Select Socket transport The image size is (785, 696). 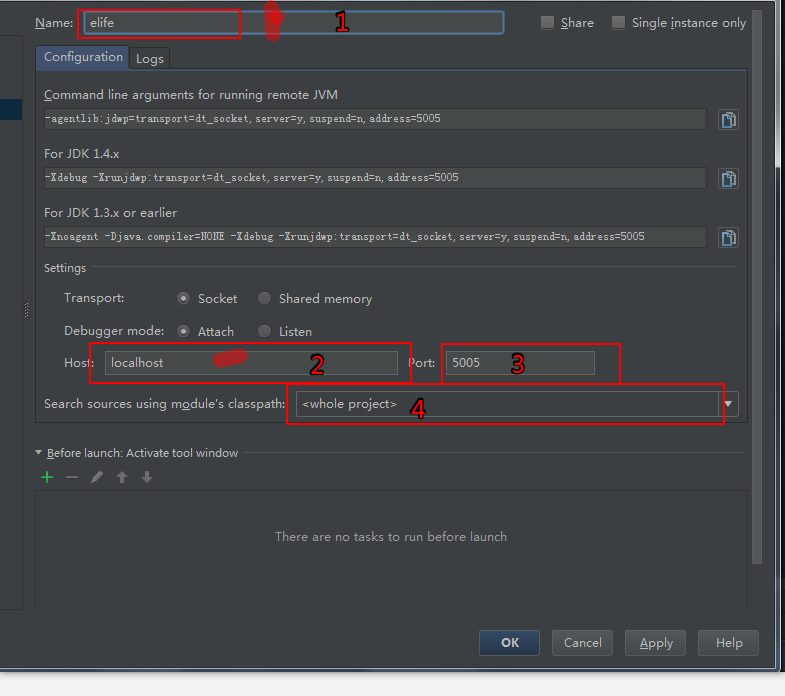[x=184, y=299]
